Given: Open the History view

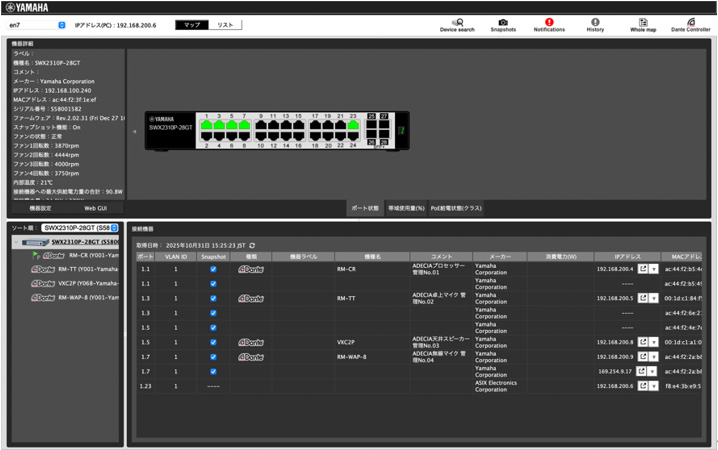Looking at the screenshot, I should (x=595, y=24).
